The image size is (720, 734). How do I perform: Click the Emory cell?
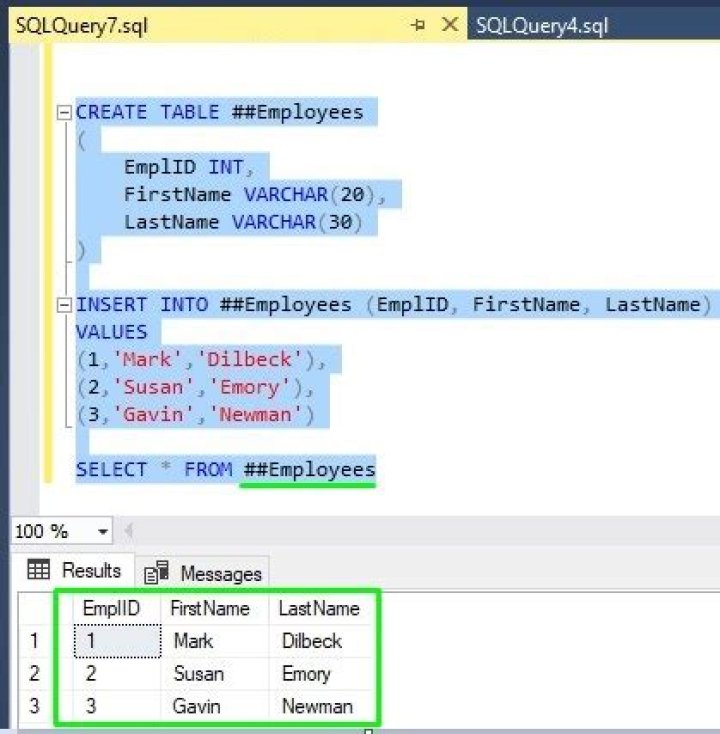[322, 674]
